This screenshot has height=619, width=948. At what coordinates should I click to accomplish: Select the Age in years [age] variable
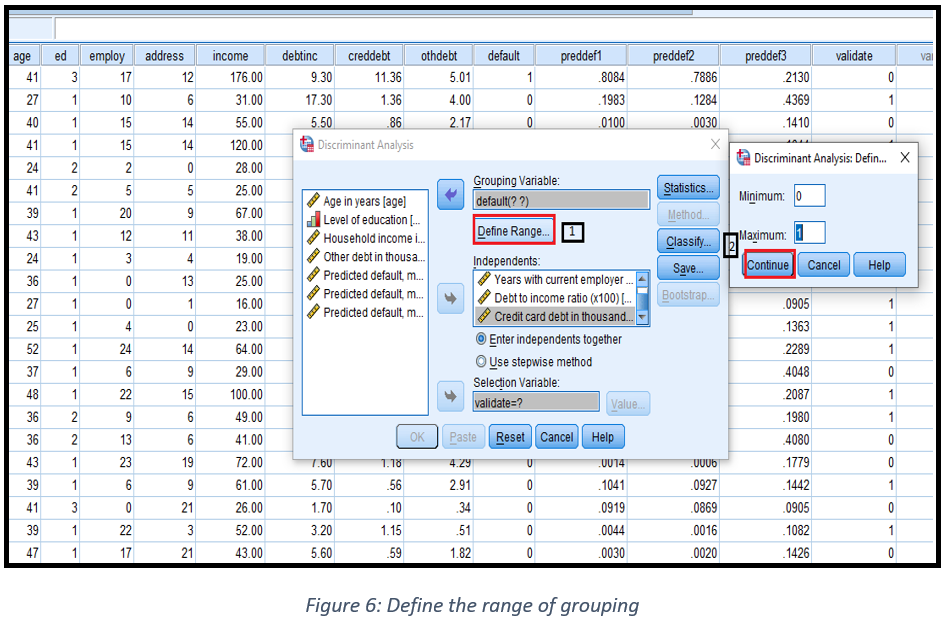[364, 201]
